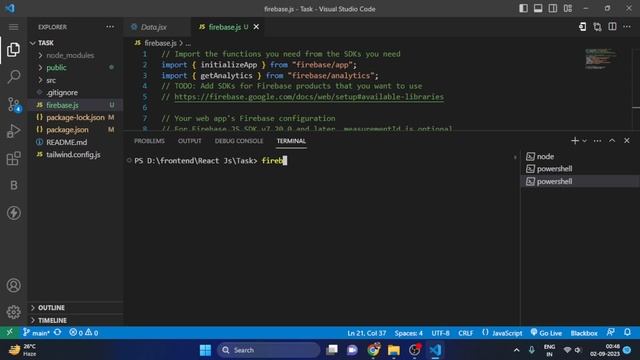Viewport: 640px width, 360px height.
Task: Customize layout icon in title bar
Action: (x=568, y=9)
